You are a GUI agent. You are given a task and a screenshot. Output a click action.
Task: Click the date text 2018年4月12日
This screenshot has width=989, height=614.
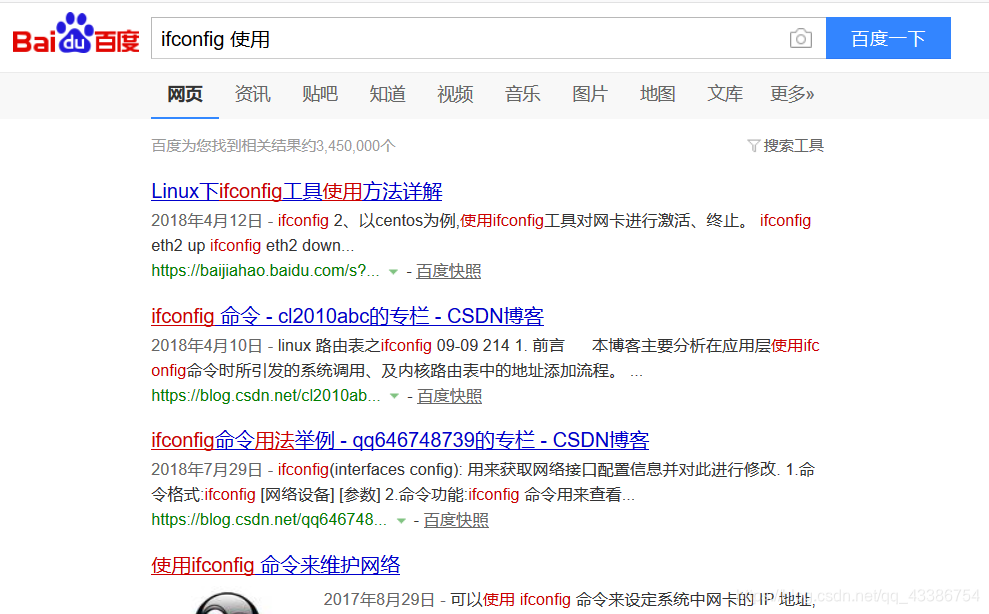pos(207,221)
